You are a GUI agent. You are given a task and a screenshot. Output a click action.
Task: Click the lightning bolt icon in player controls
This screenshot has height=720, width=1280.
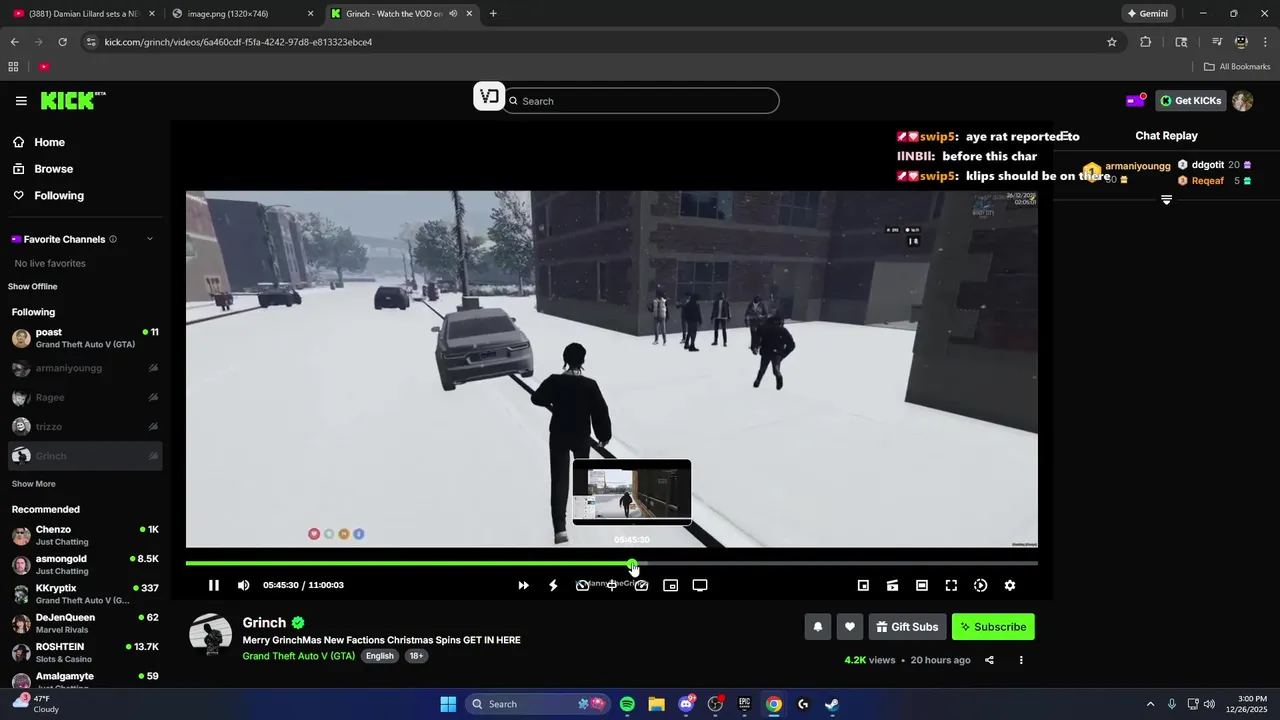pyautogui.click(x=553, y=585)
